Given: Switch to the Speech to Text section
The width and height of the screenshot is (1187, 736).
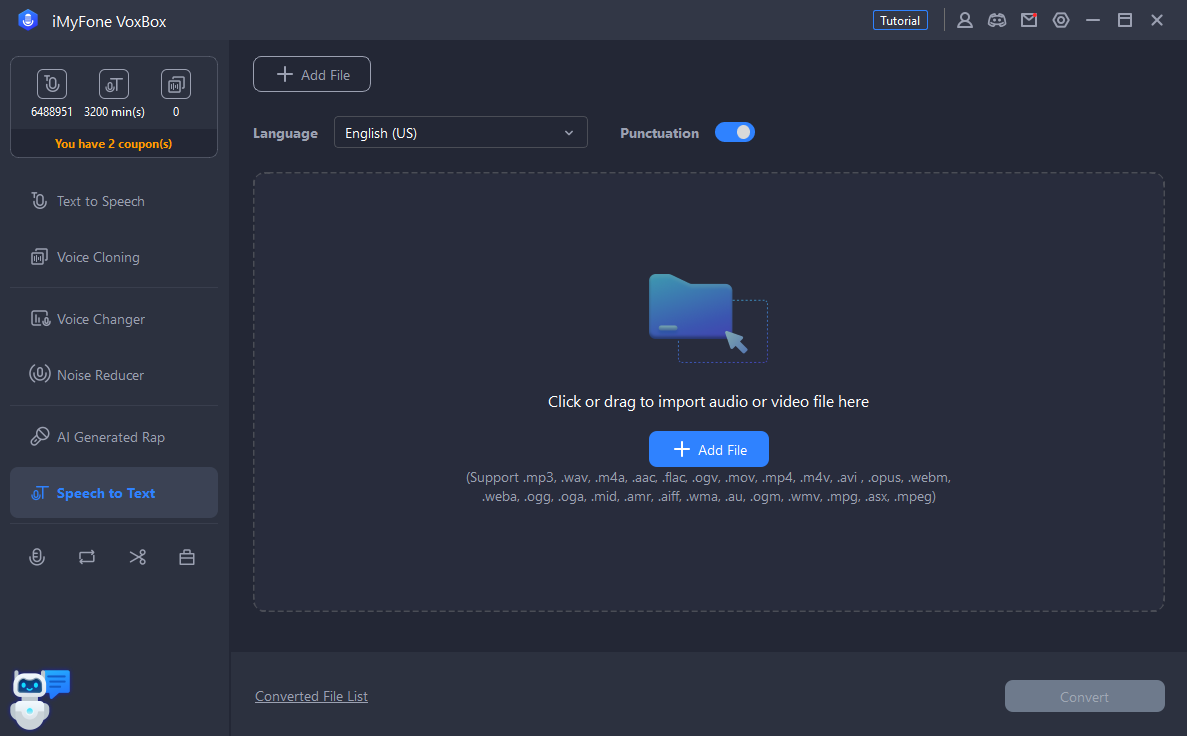Looking at the screenshot, I should pyautogui.click(x=105, y=492).
